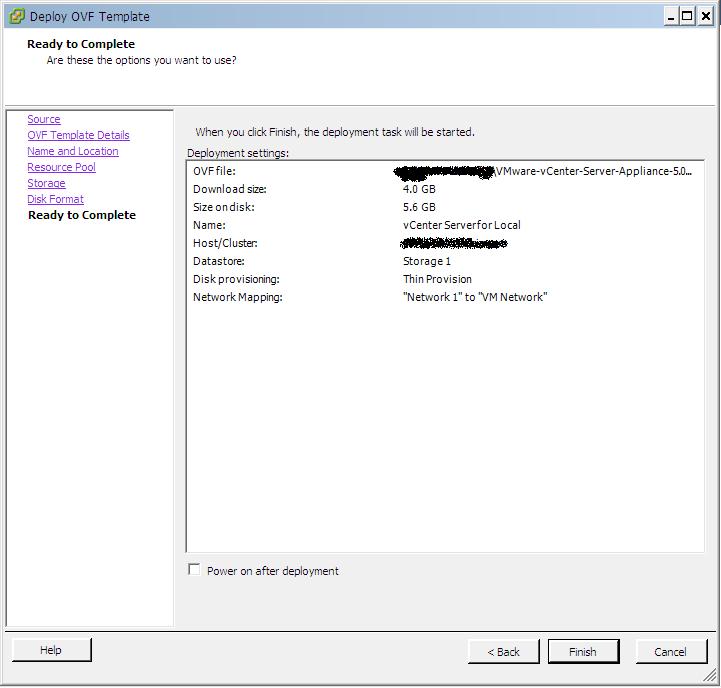
Task: Open OVF Template Details step
Action: [x=78, y=135]
